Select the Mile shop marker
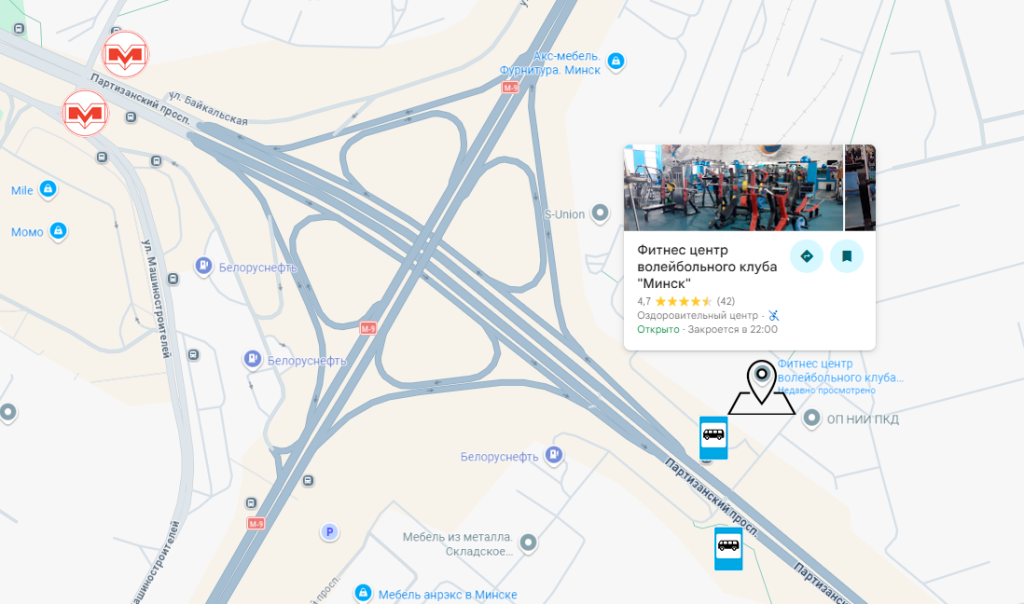 pyautogui.click(x=48, y=189)
